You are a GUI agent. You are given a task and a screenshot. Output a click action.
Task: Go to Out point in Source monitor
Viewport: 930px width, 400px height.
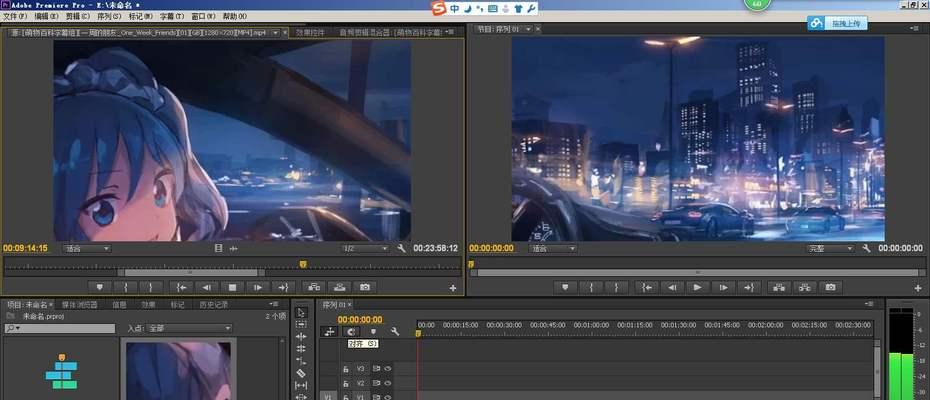[x=284, y=287]
